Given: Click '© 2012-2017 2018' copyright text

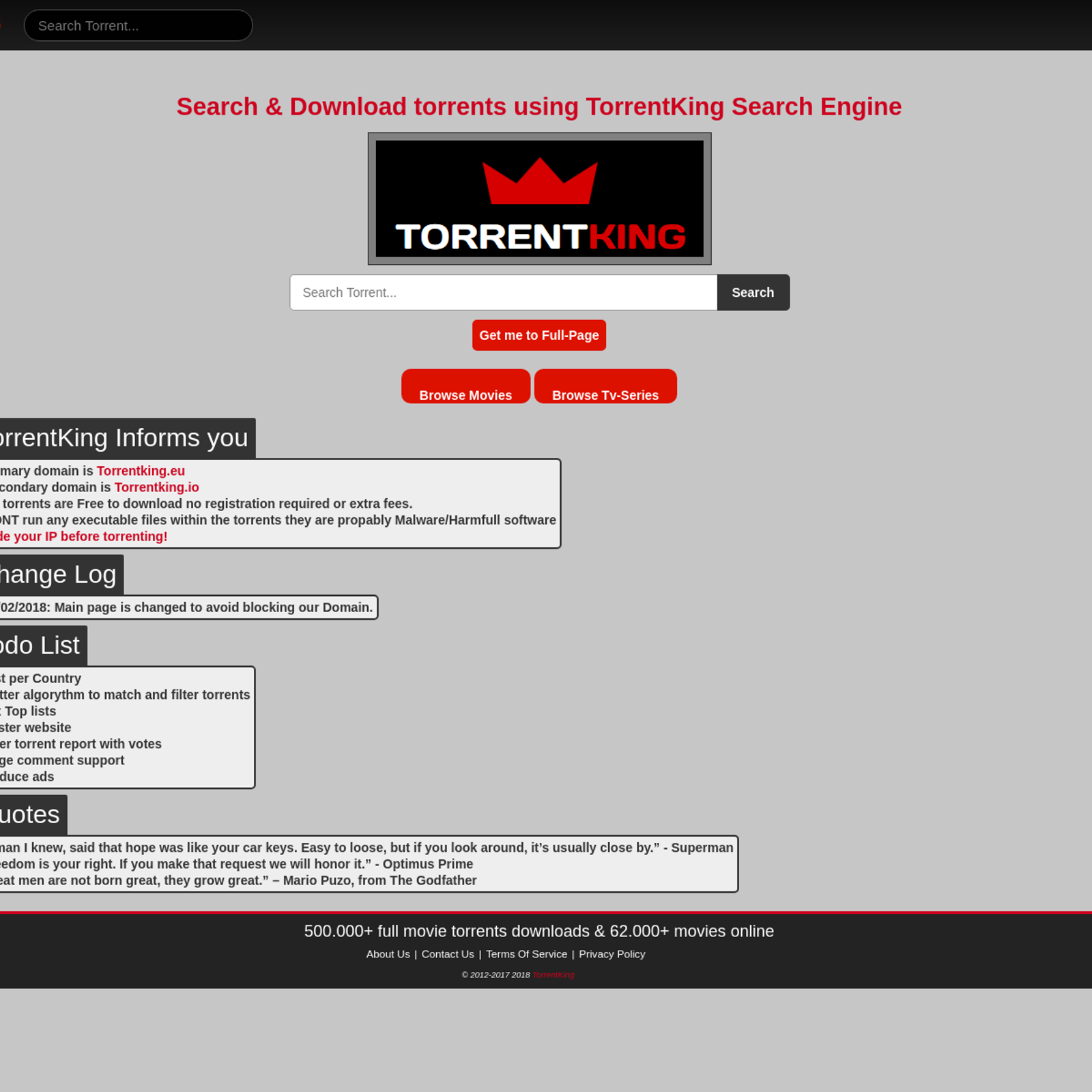Looking at the screenshot, I should 496,975.
